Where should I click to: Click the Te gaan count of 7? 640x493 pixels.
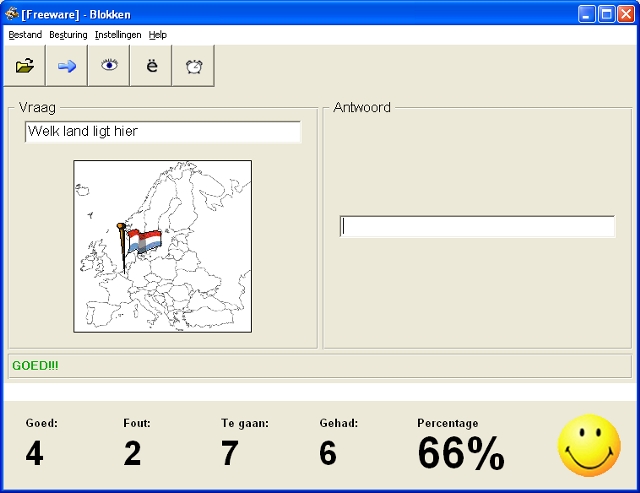(230, 453)
